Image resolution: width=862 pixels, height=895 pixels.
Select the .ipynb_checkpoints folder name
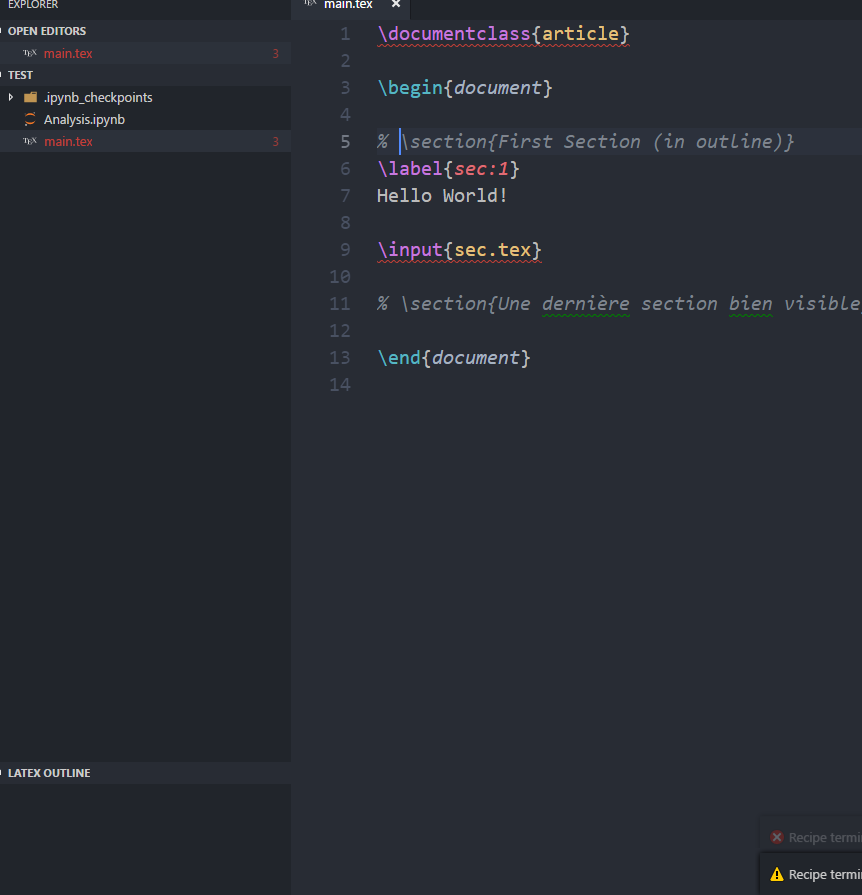point(98,98)
